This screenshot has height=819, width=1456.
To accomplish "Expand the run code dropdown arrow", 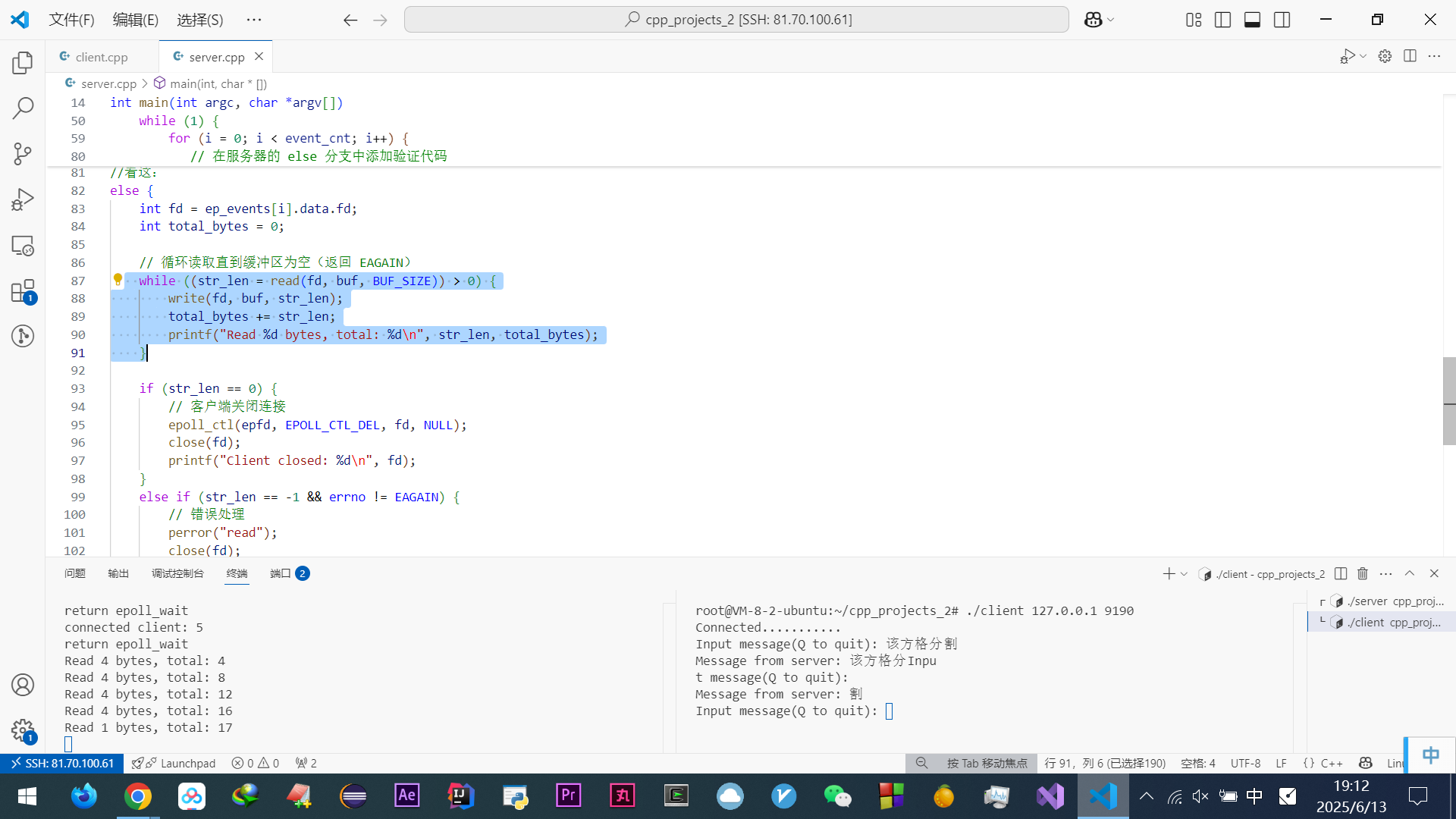I will click(1363, 56).
